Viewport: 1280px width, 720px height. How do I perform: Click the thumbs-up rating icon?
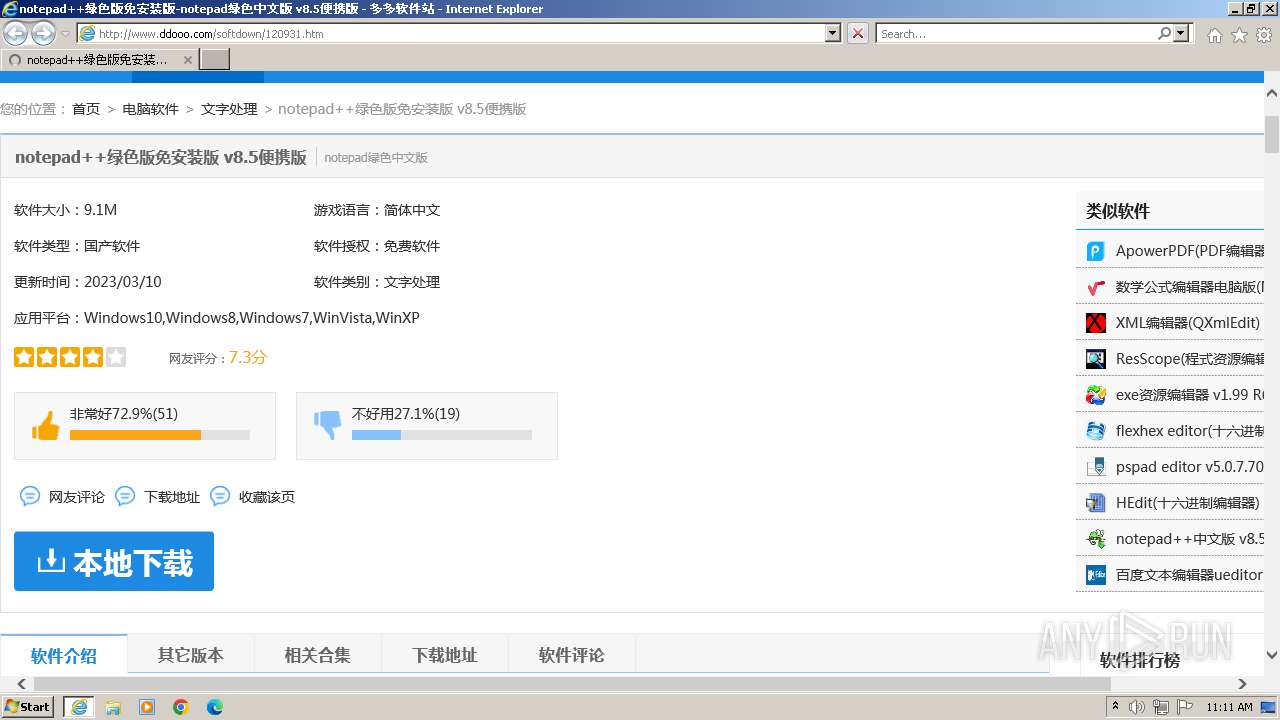coord(45,426)
